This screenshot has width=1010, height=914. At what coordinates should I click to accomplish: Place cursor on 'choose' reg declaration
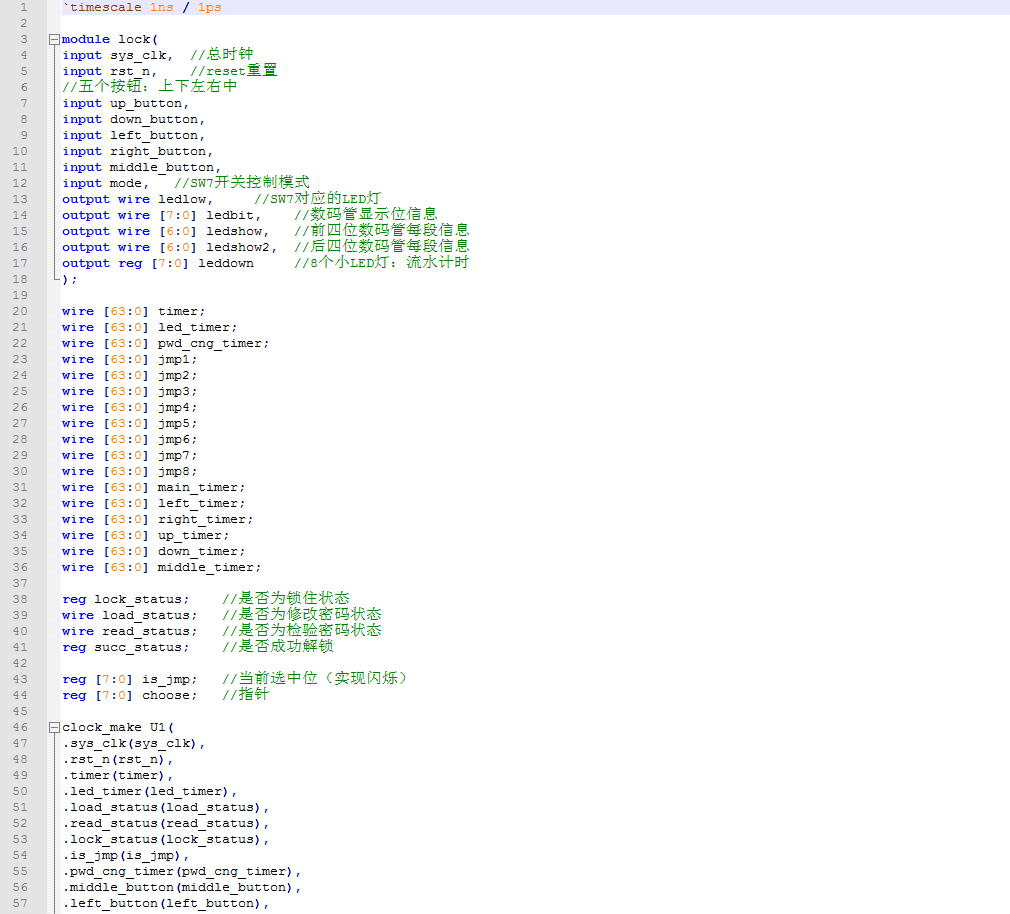[166, 696]
